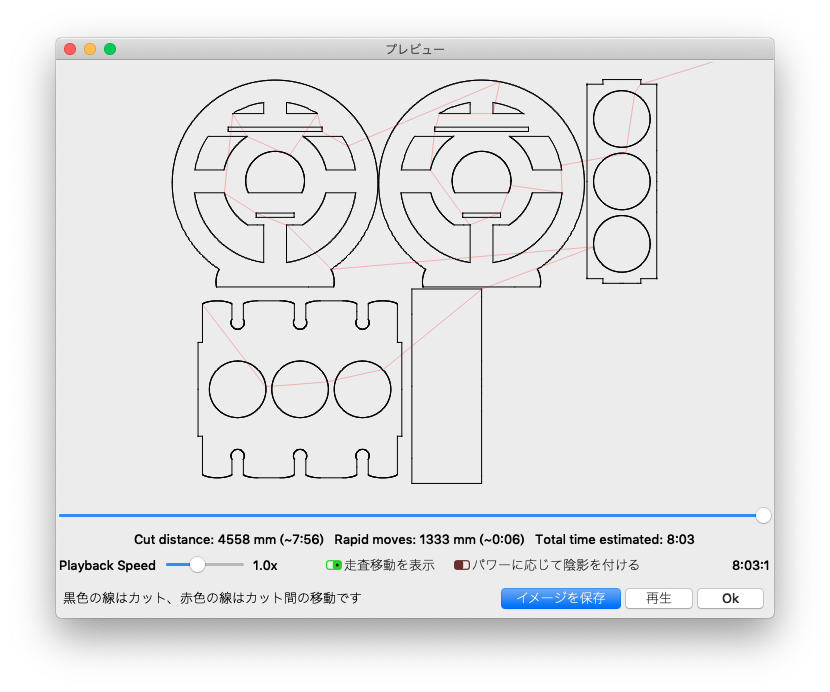Click the tall rectangle cut shape
Image resolution: width=830 pixels, height=692 pixels.
tap(447, 386)
